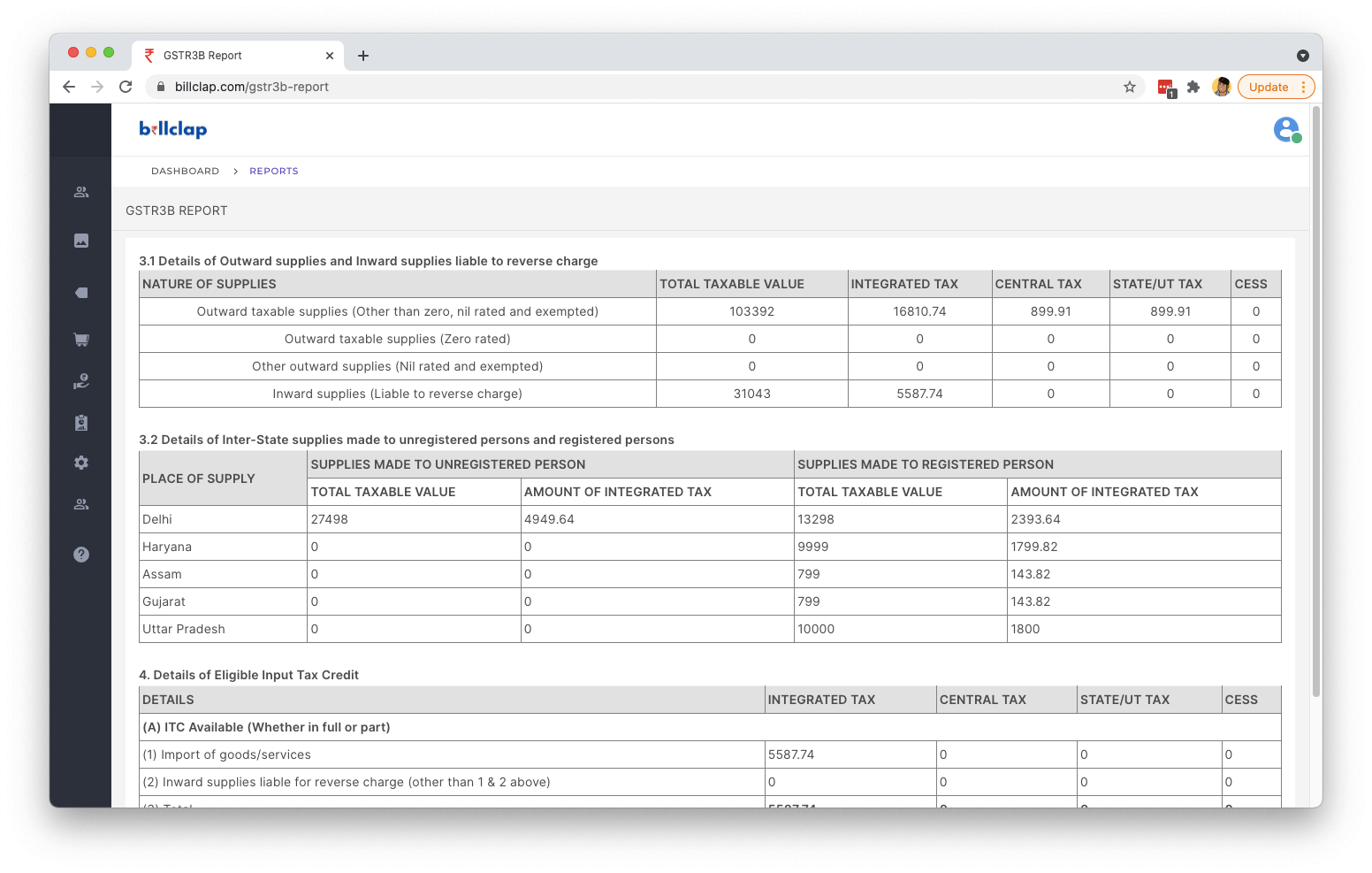Click the Haryana integrated tax 1799.82

coord(1034,547)
